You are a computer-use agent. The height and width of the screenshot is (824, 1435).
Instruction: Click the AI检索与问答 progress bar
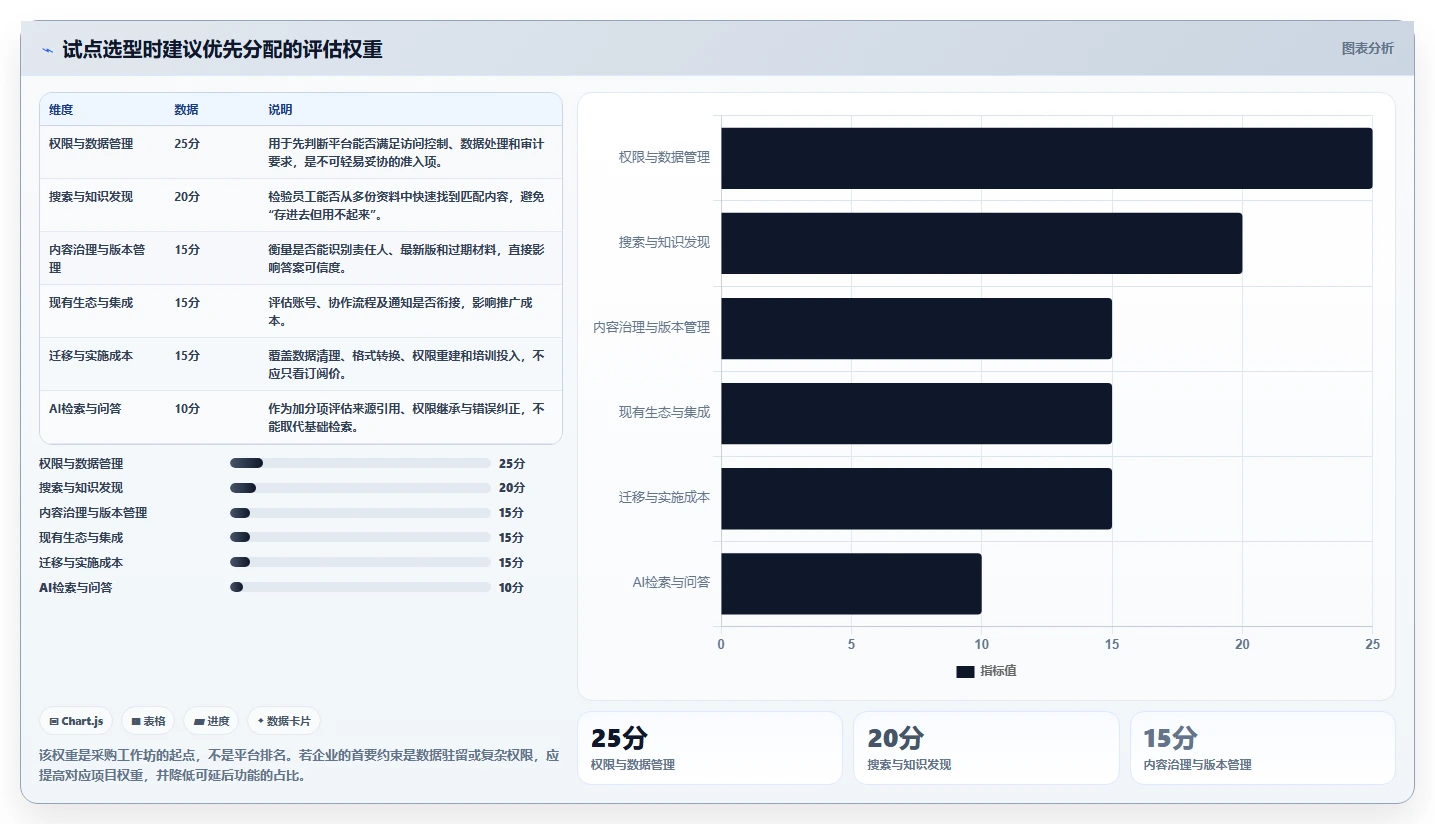click(x=360, y=587)
